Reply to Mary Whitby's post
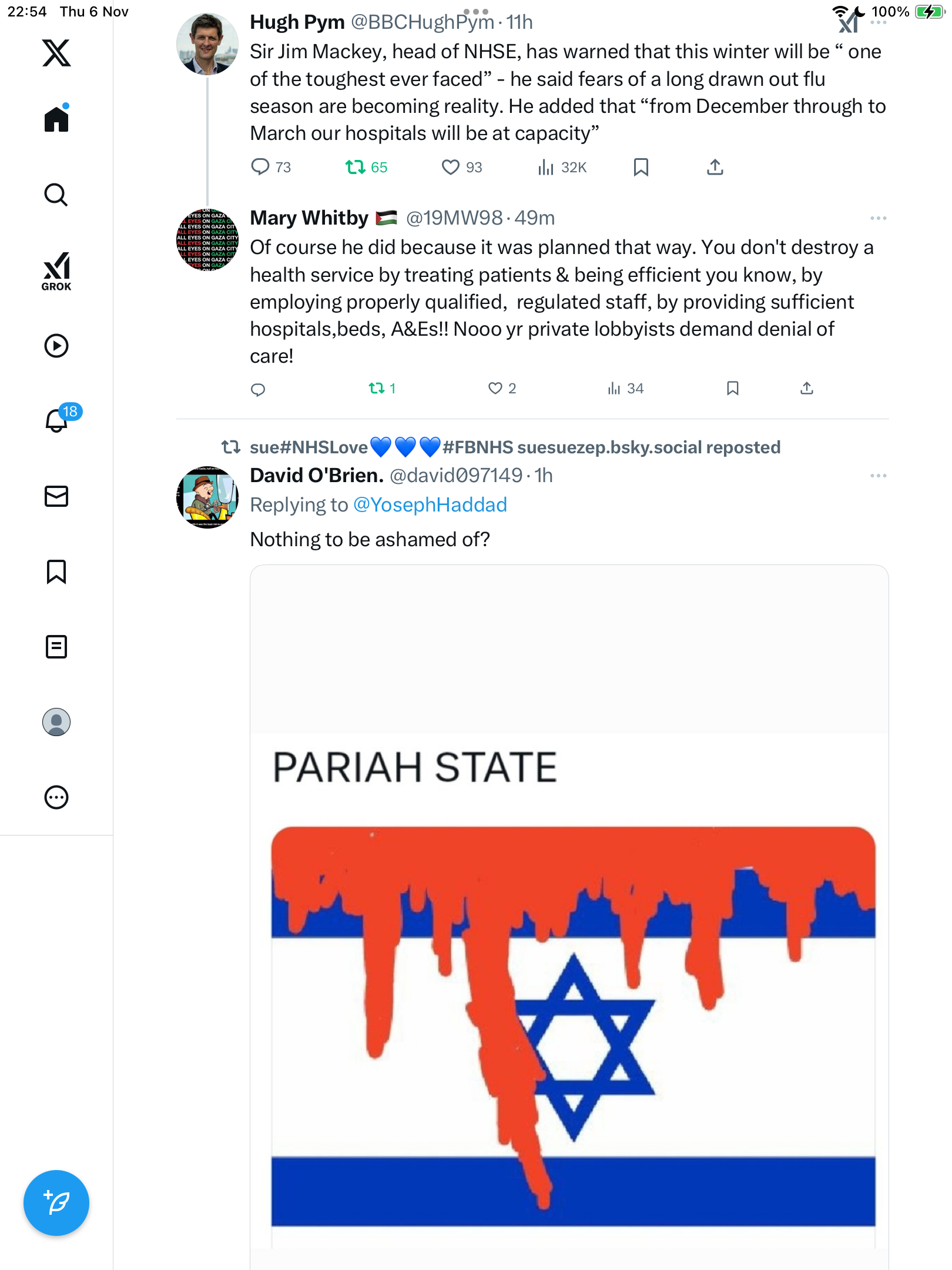This screenshot has height=1270, width=952. [x=258, y=389]
